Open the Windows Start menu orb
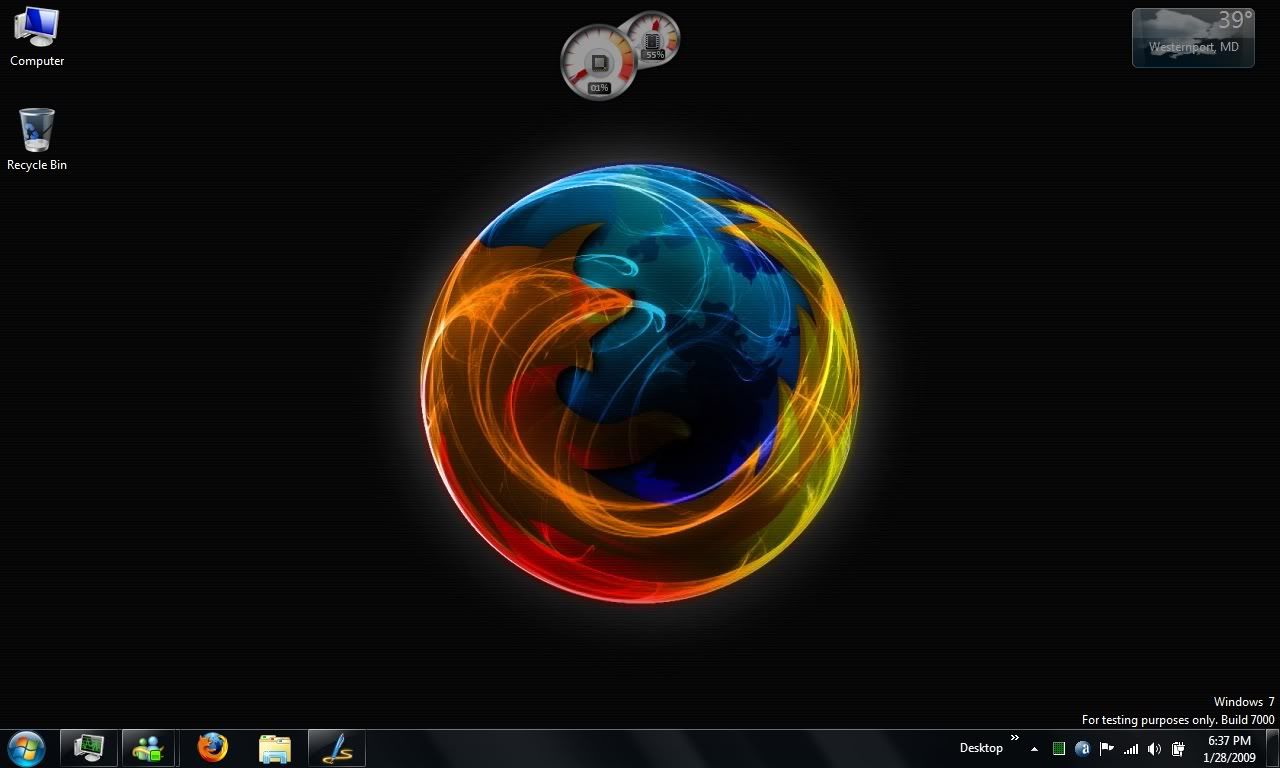 [x=26, y=748]
